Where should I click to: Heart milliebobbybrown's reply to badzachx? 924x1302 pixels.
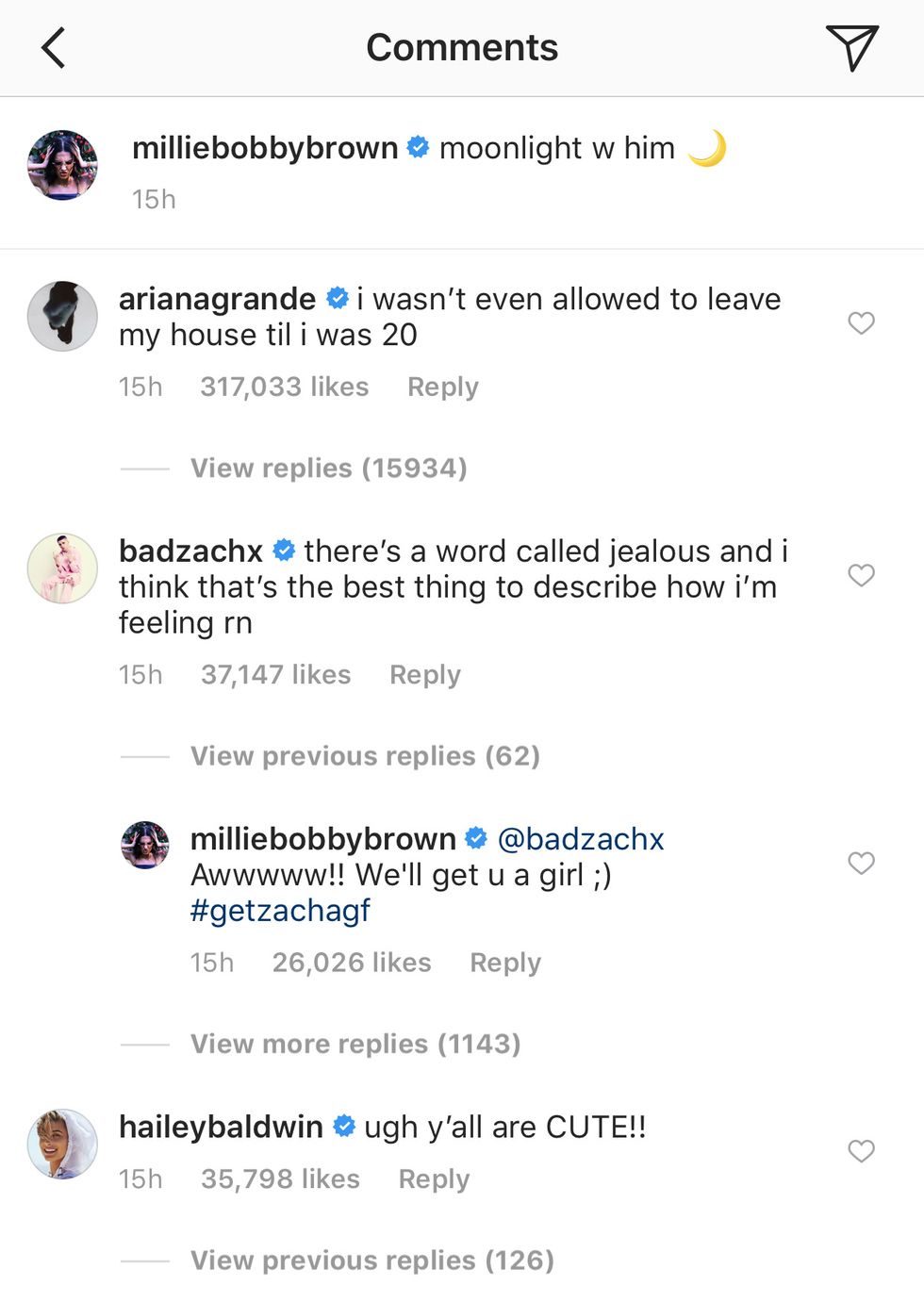click(x=861, y=863)
